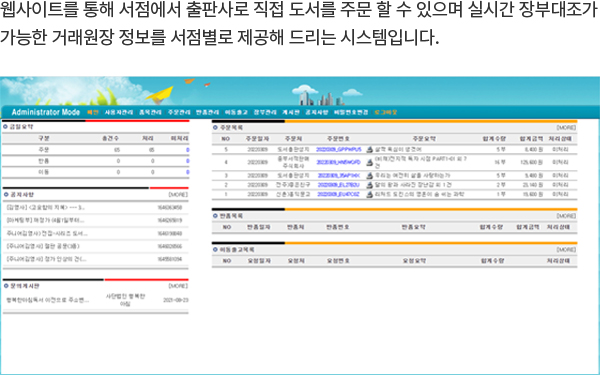Open MORE link in 문의게시판 side panel
The image size is (600, 375).
click(178, 286)
